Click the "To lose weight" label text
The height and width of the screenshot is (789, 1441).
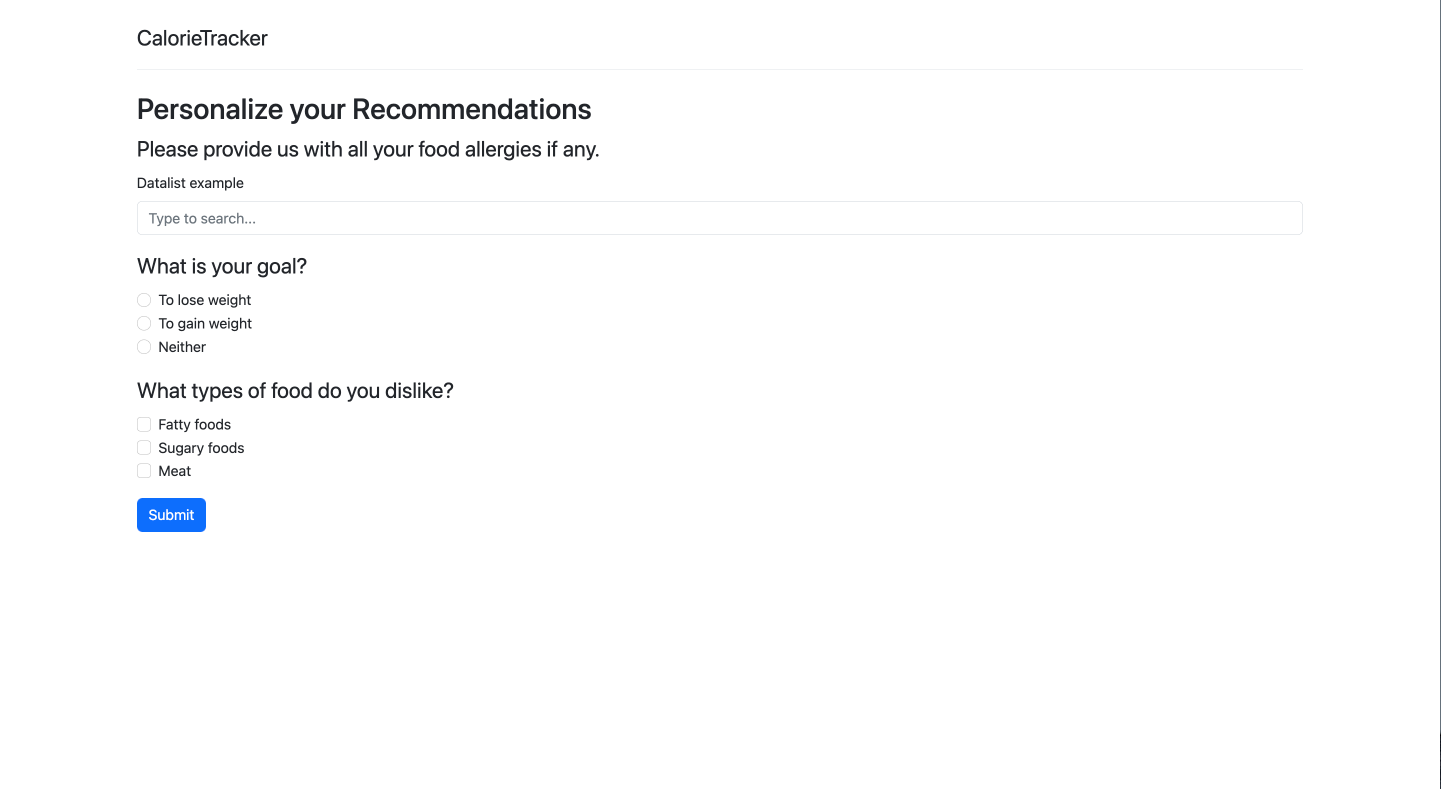point(204,299)
